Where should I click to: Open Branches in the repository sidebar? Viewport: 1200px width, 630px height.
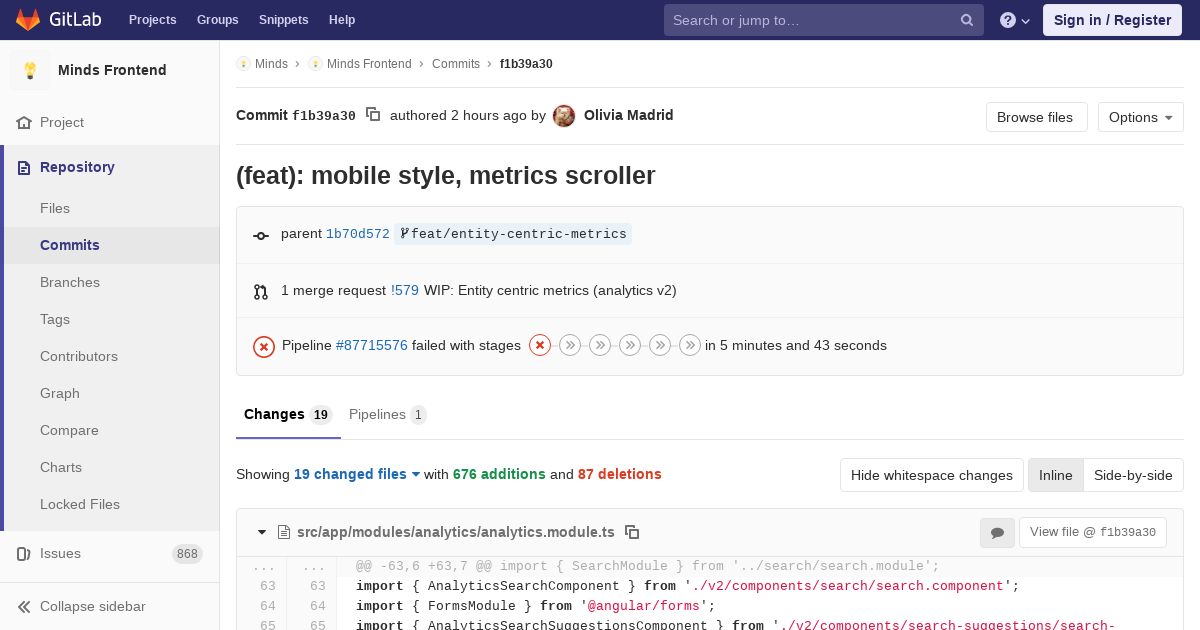(x=70, y=282)
